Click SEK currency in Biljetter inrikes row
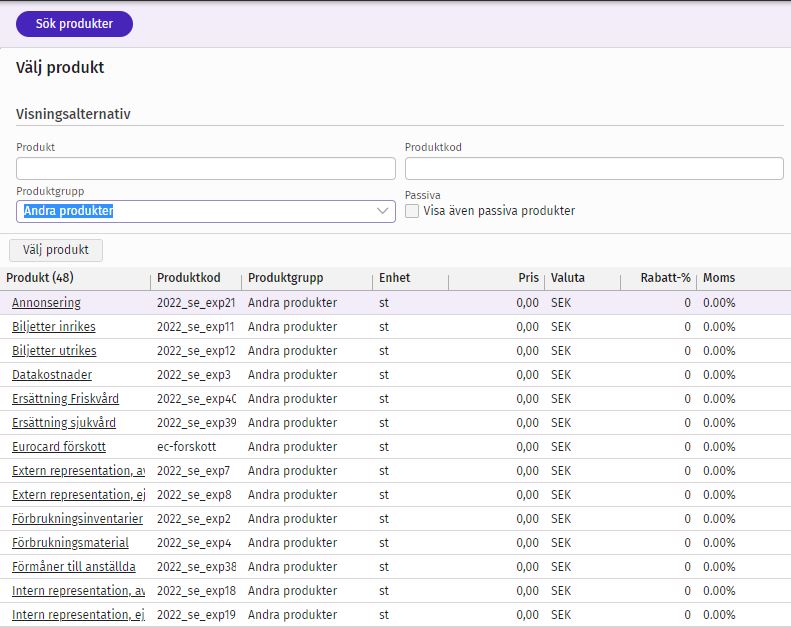Image resolution: width=791 pixels, height=627 pixels. [x=561, y=327]
